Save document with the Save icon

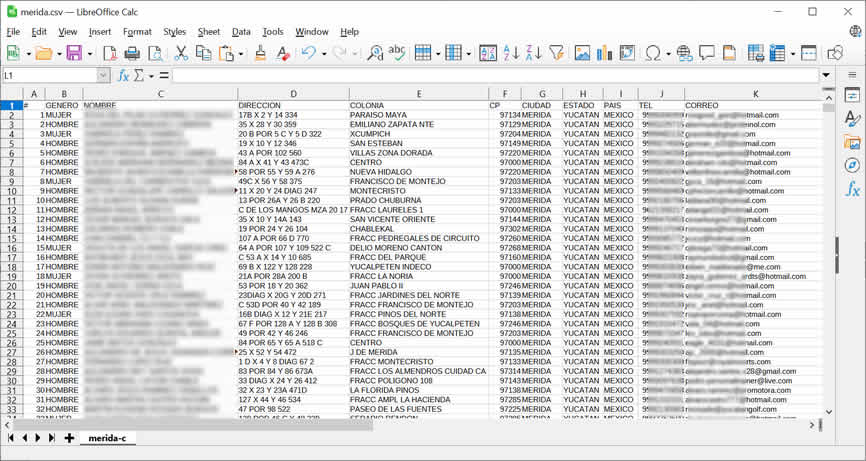74,53
